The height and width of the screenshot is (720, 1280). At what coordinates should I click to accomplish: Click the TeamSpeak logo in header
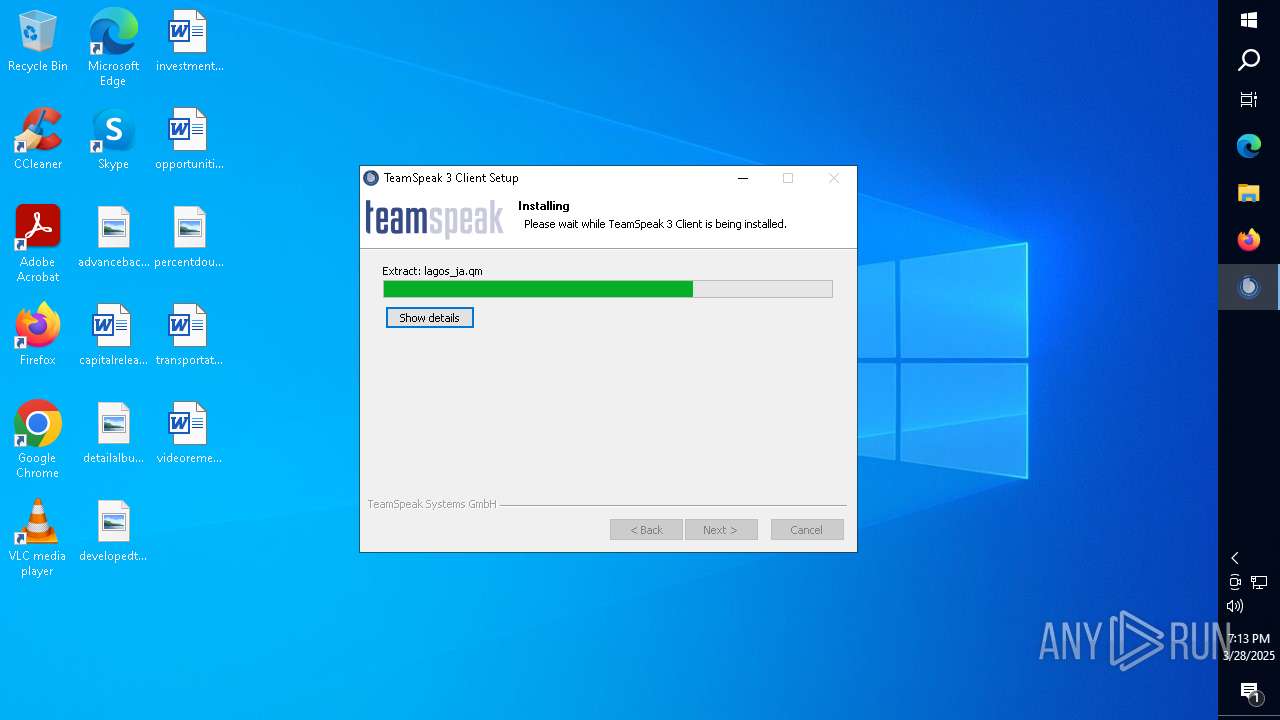tap(434, 219)
